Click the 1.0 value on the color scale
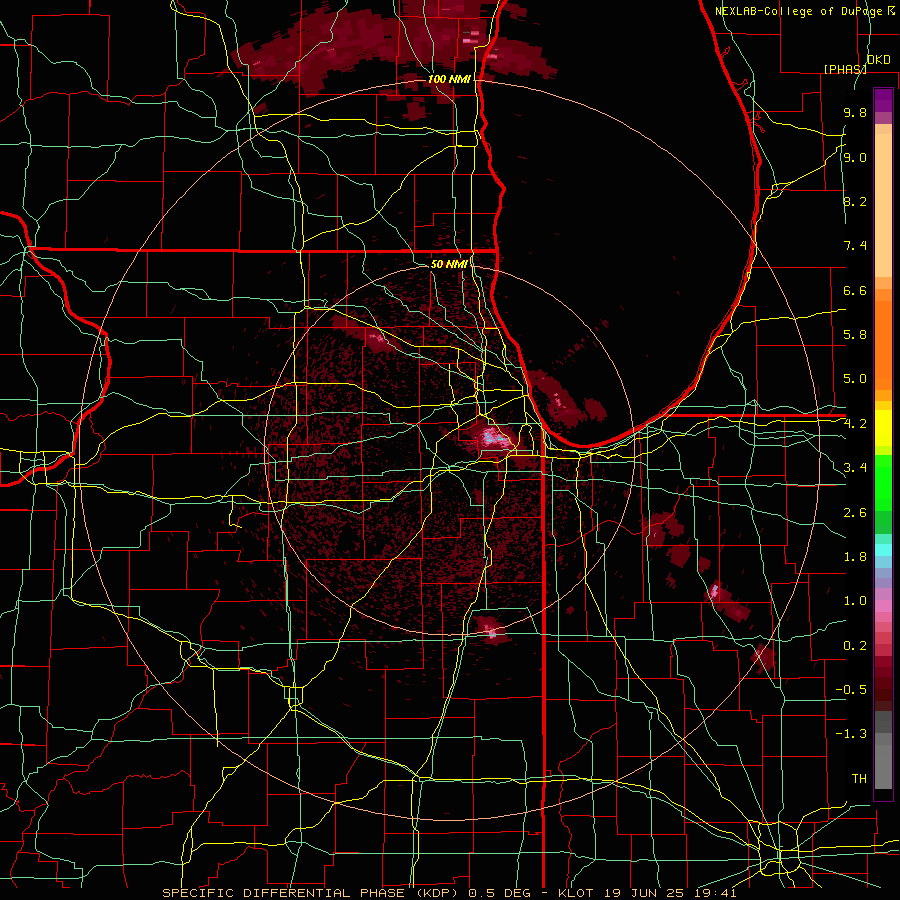 pyautogui.click(x=855, y=601)
